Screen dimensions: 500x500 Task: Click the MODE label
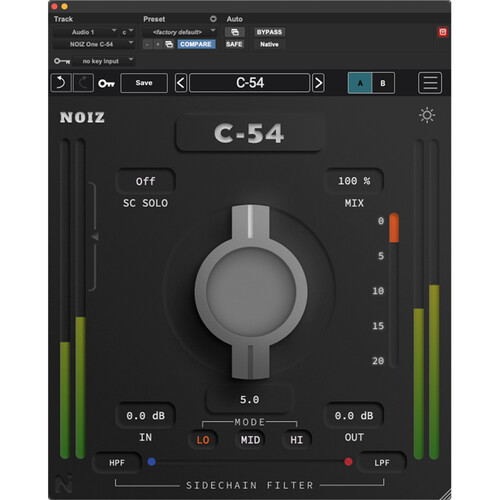coord(250,422)
